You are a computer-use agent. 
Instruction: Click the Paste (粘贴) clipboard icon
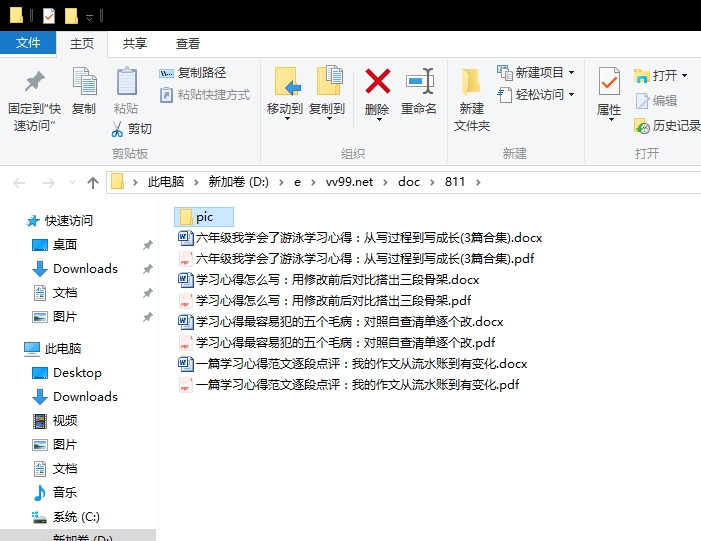(x=127, y=81)
